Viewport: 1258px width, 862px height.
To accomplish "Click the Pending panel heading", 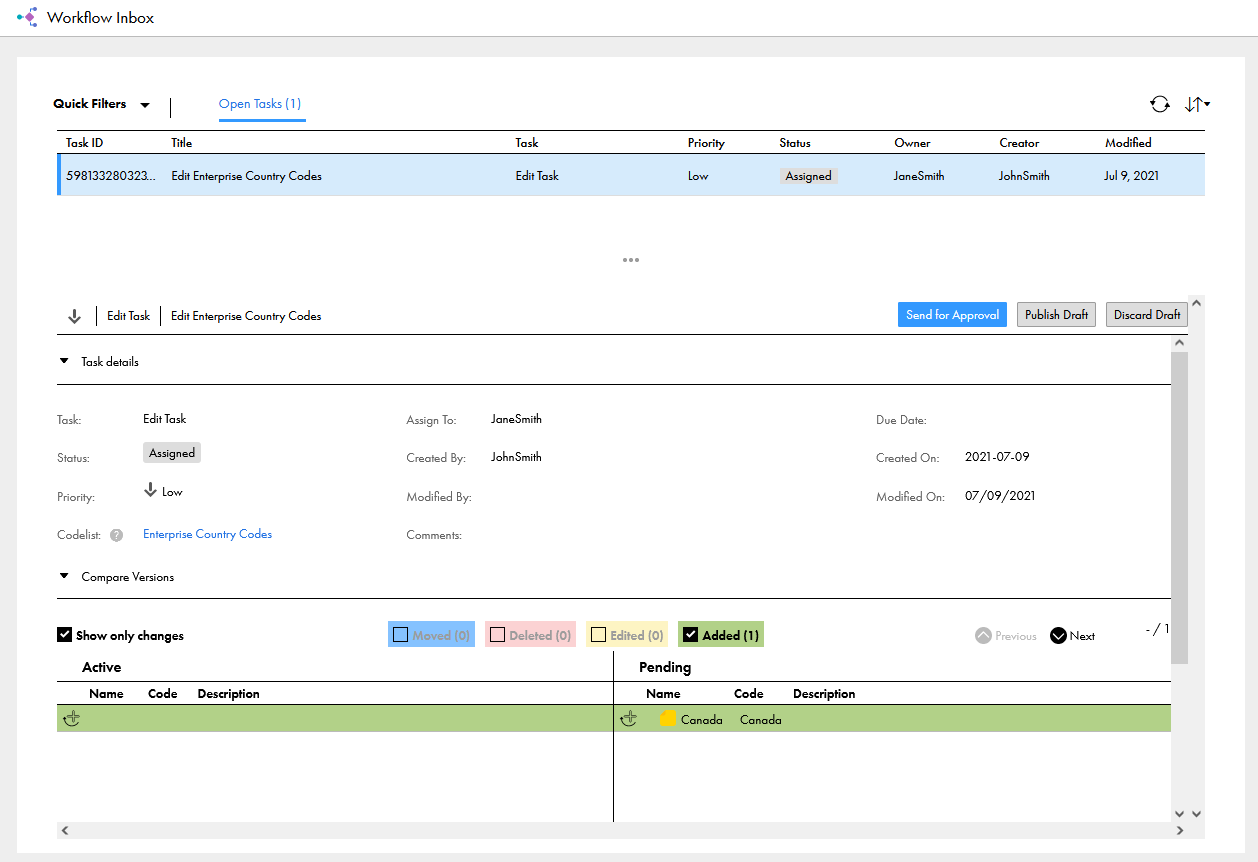I will pyautogui.click(x=665, y=667).
